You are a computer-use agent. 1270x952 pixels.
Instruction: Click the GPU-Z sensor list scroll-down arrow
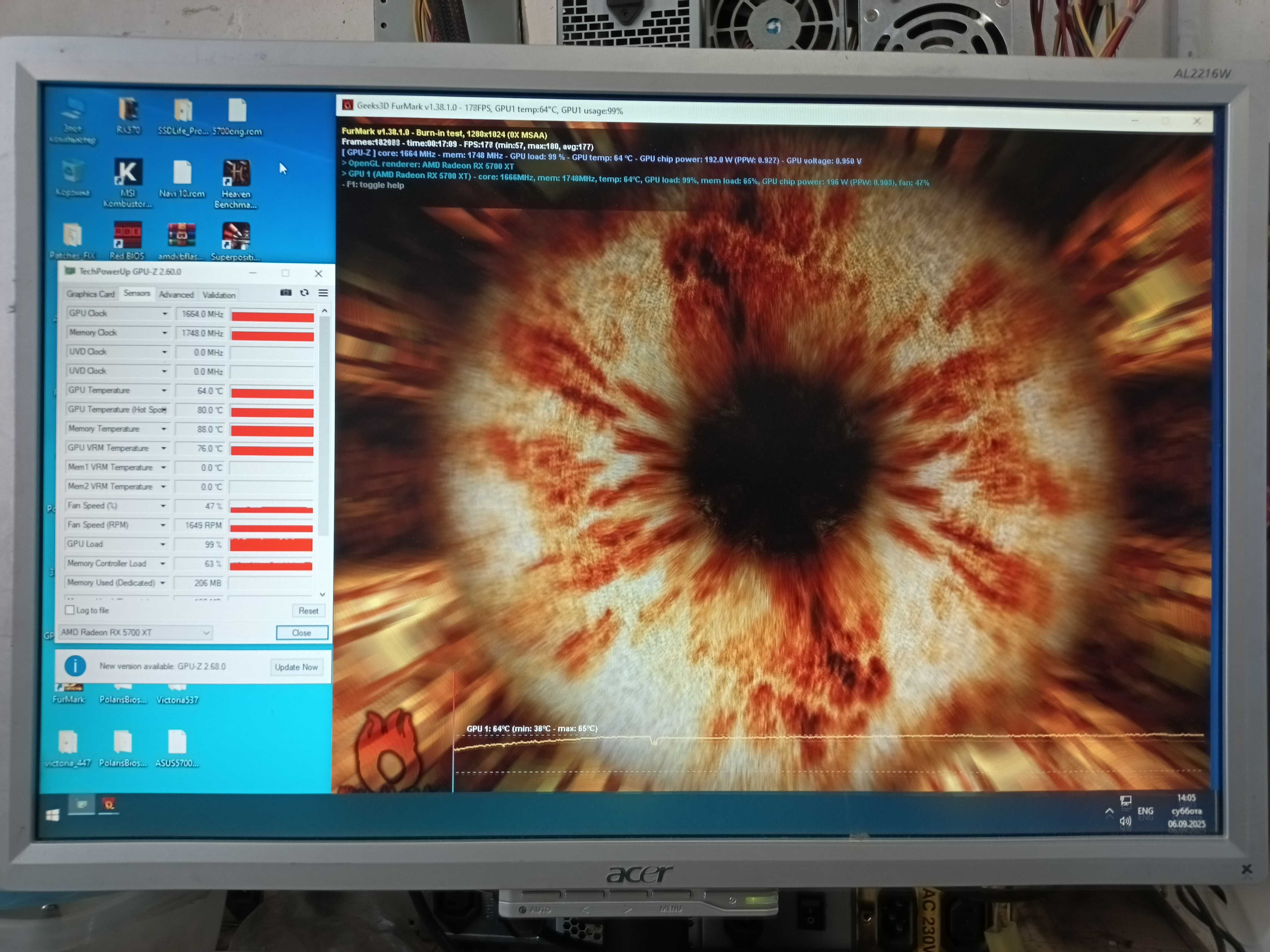pyautogui.click(x=323, y=594)
